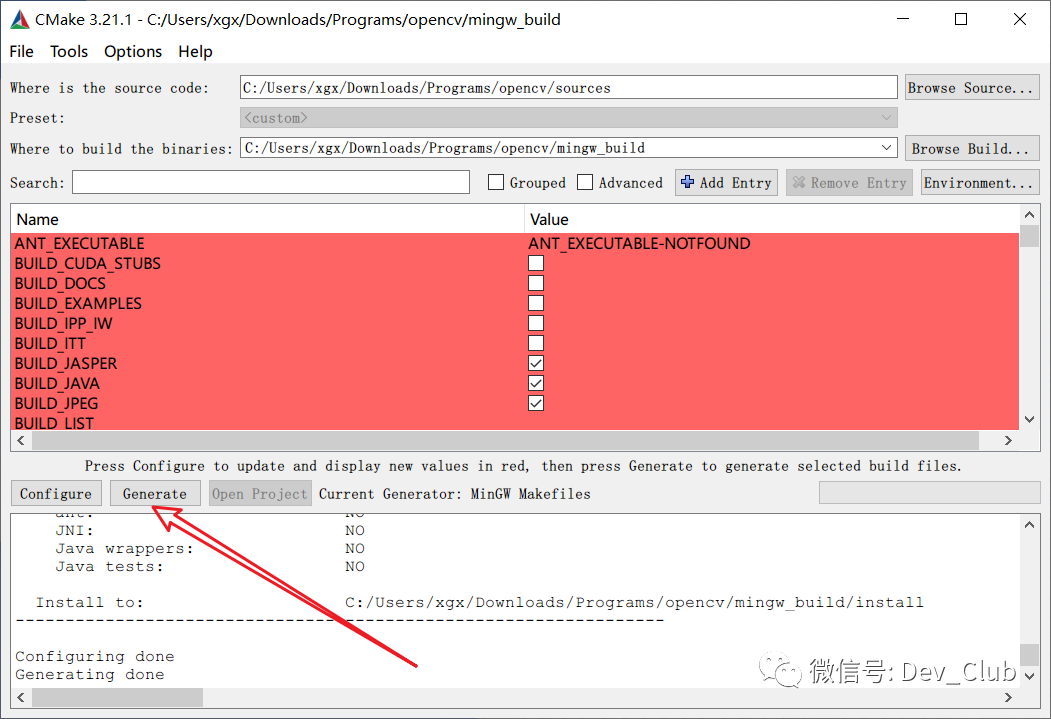The height and width of the screenshot is (719, 1051).
Task: Click the plus icon on Add Entry
Action: point(687,182)
